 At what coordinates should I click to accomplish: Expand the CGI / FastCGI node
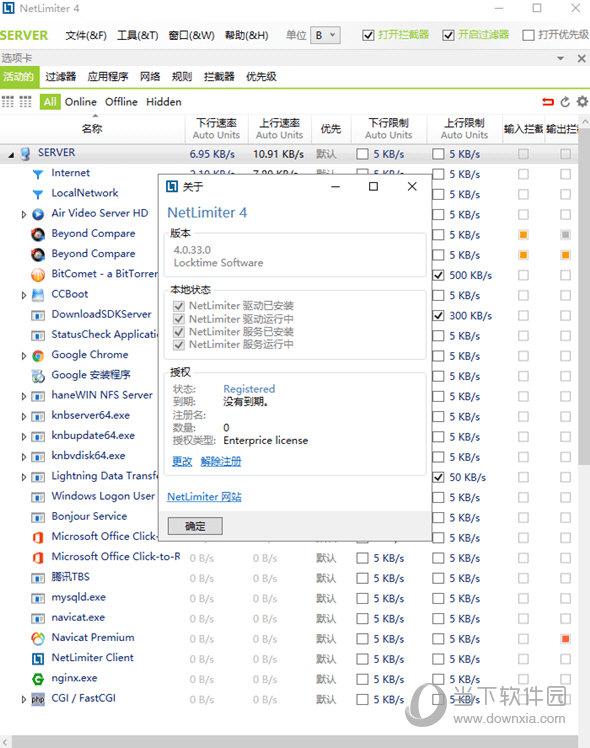pos(23,699)
